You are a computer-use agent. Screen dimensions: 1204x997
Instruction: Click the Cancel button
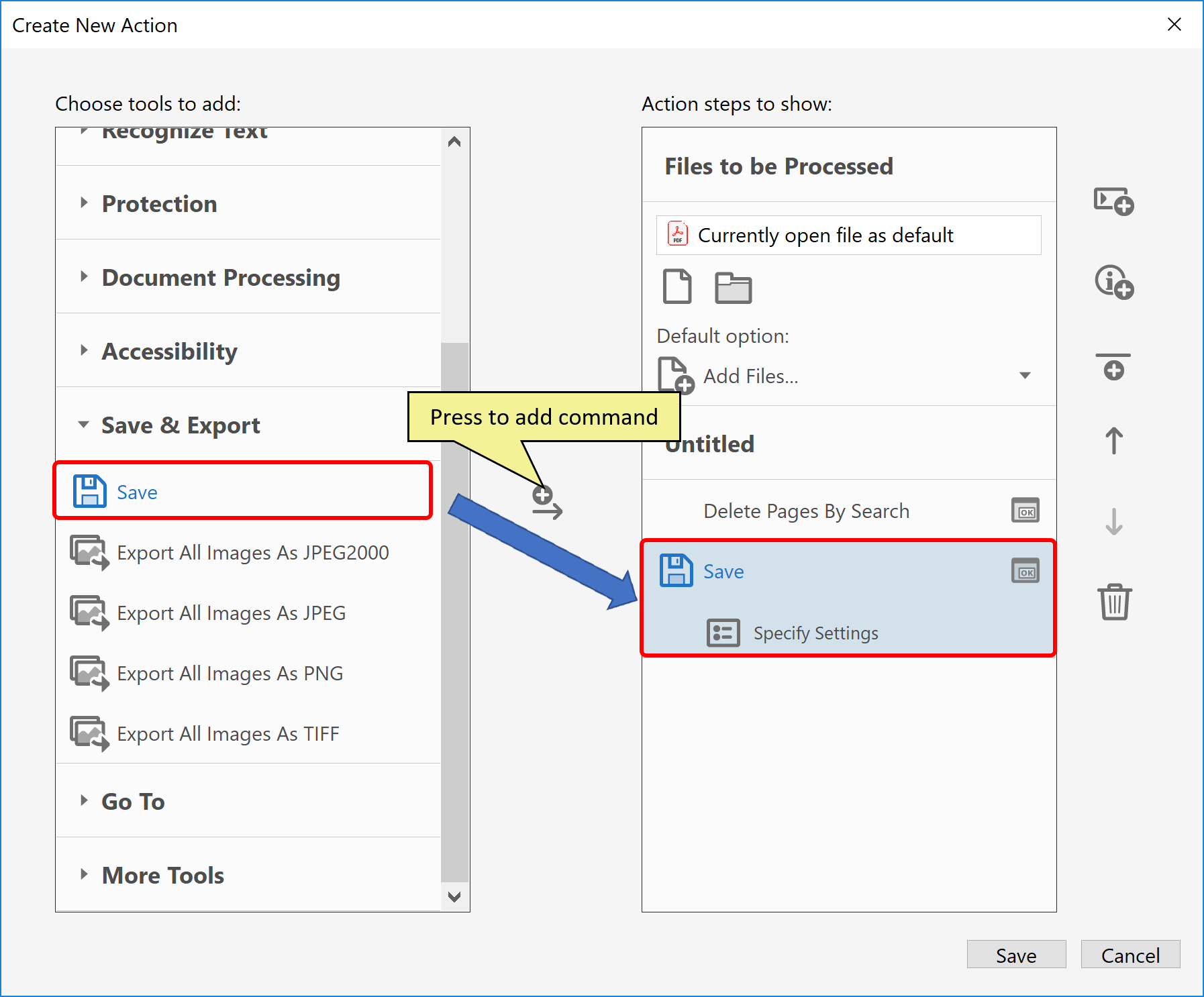(1130, 955)
